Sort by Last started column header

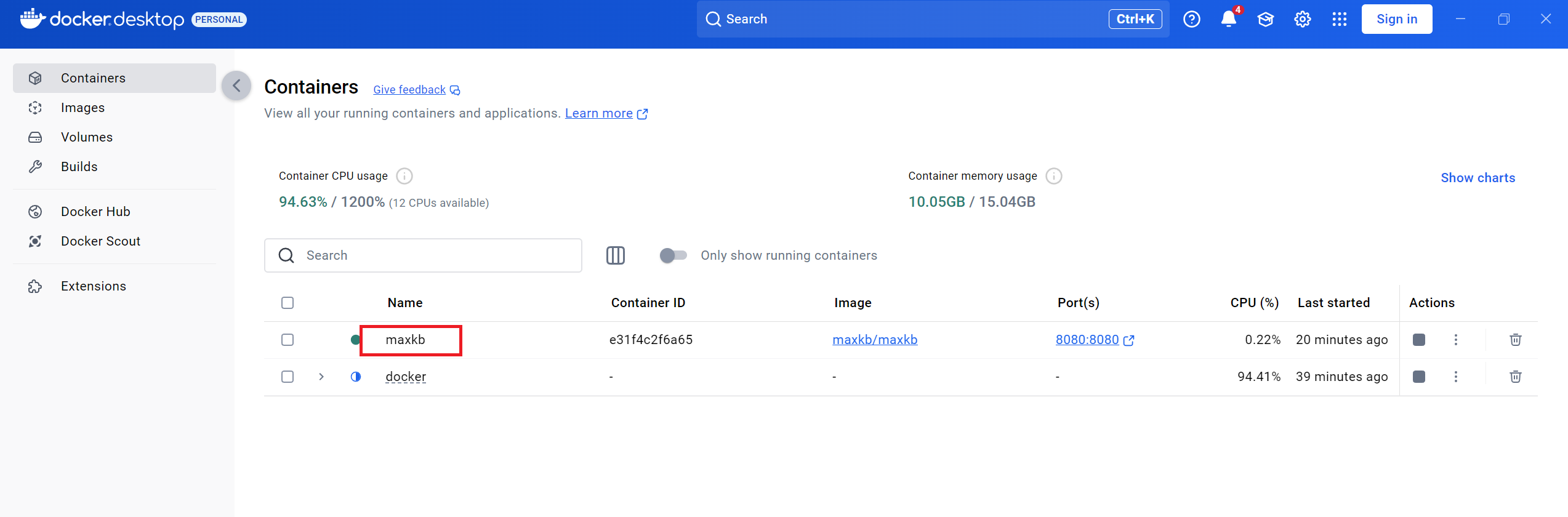click(x=1333, y=303)
